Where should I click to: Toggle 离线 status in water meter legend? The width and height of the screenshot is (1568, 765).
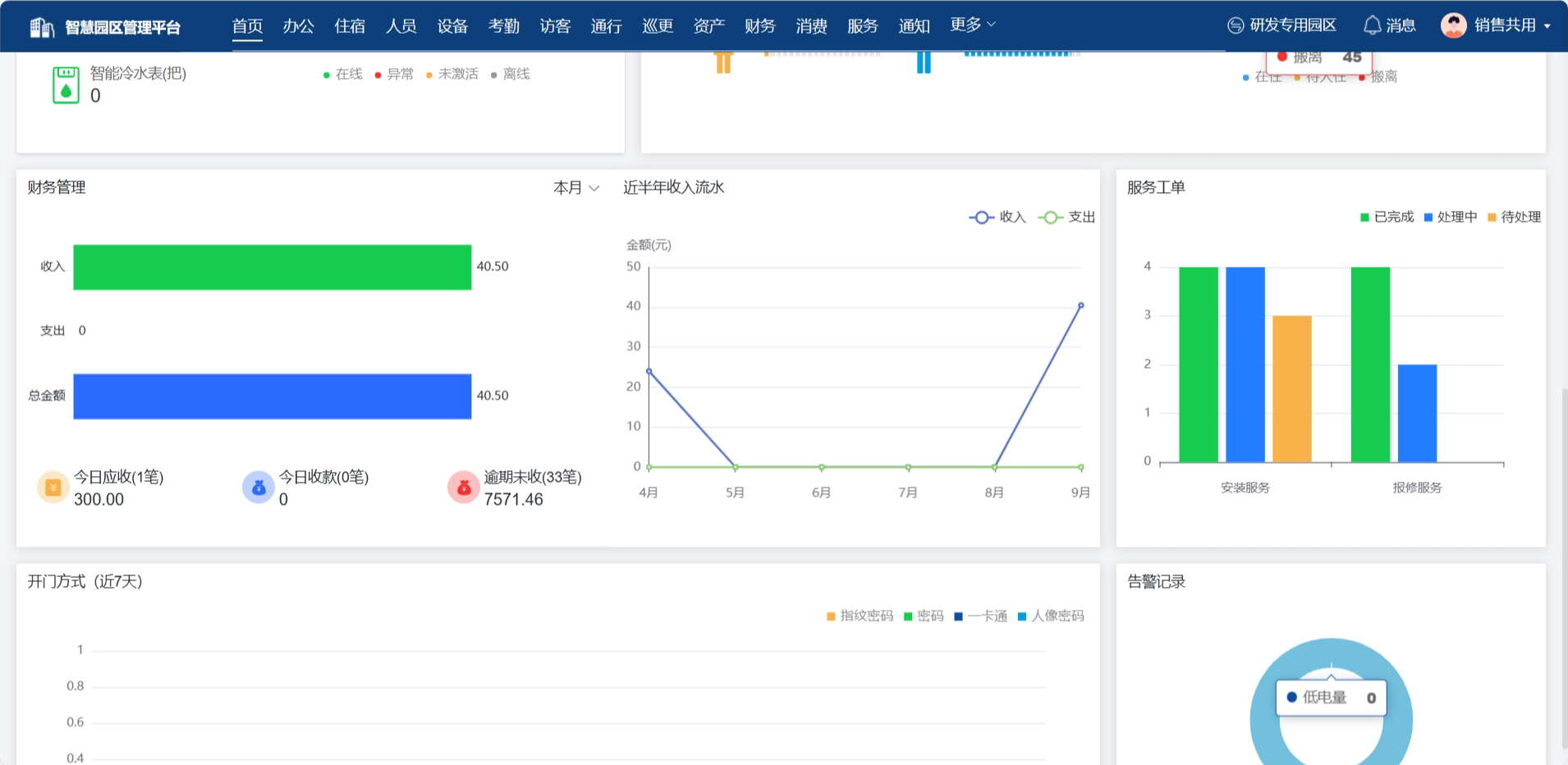coord(511,75)
